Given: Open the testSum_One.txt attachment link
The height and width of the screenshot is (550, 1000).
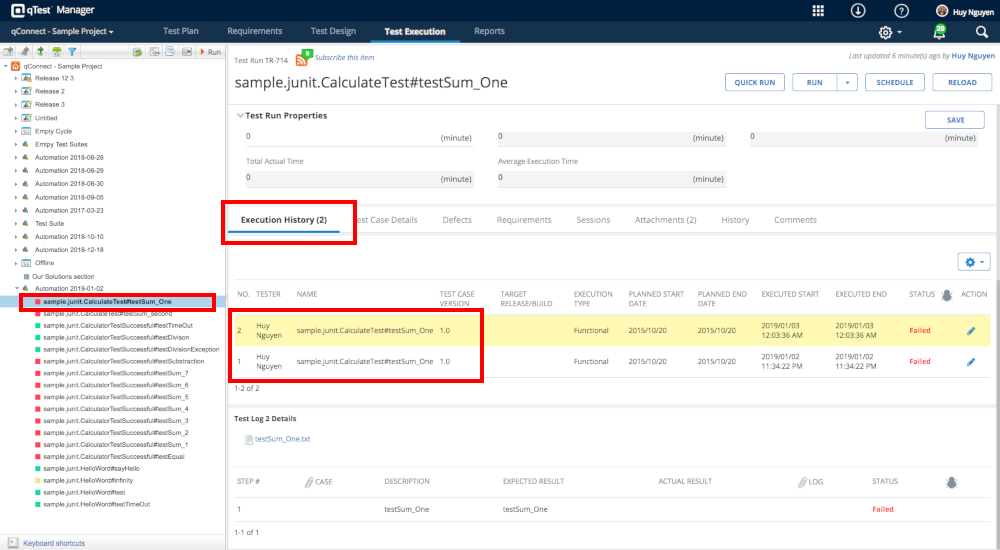Looking at the screenshot, I should tap(283, 439).
